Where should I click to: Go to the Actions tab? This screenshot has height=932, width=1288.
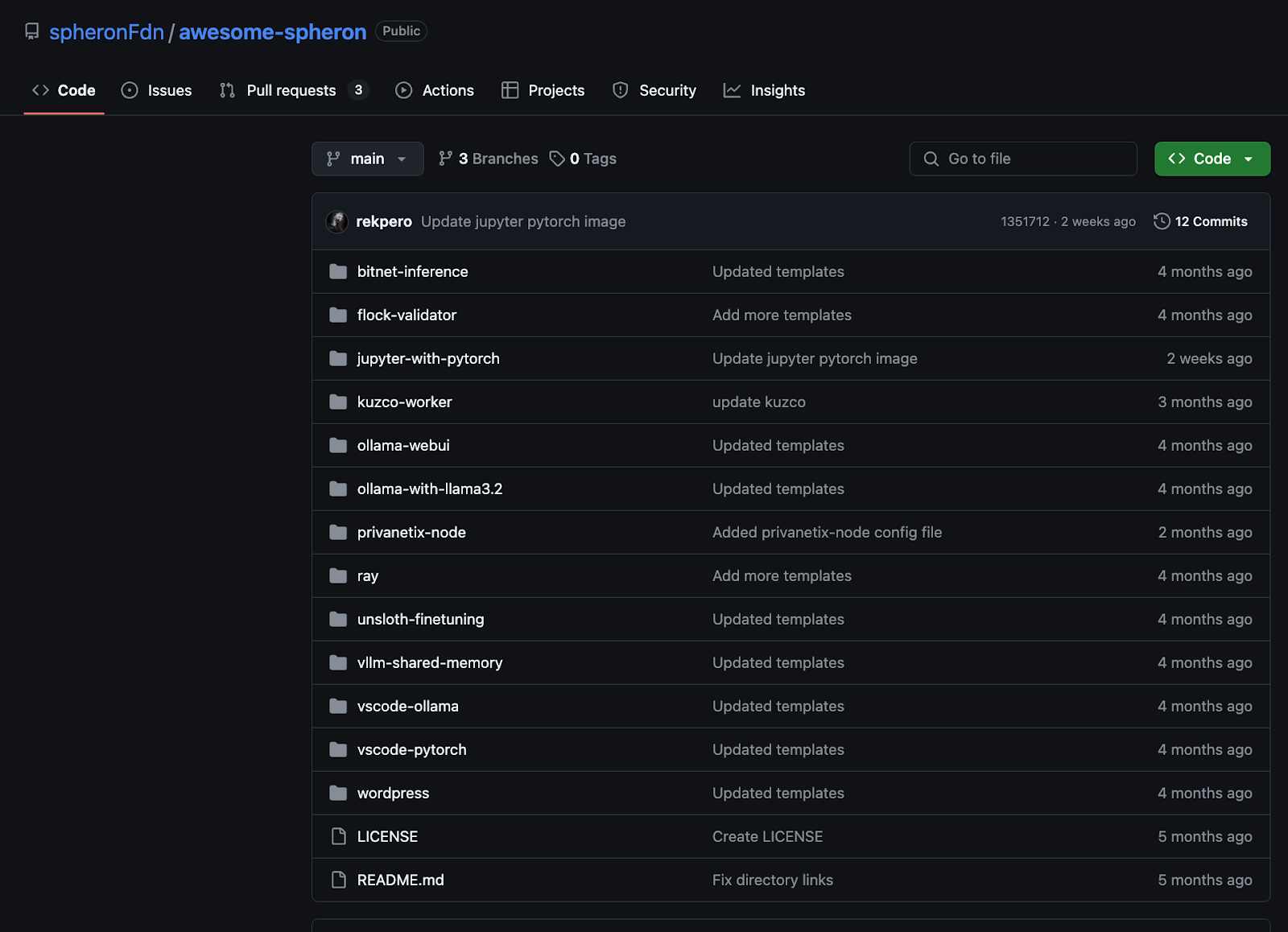tap(435, 90)
